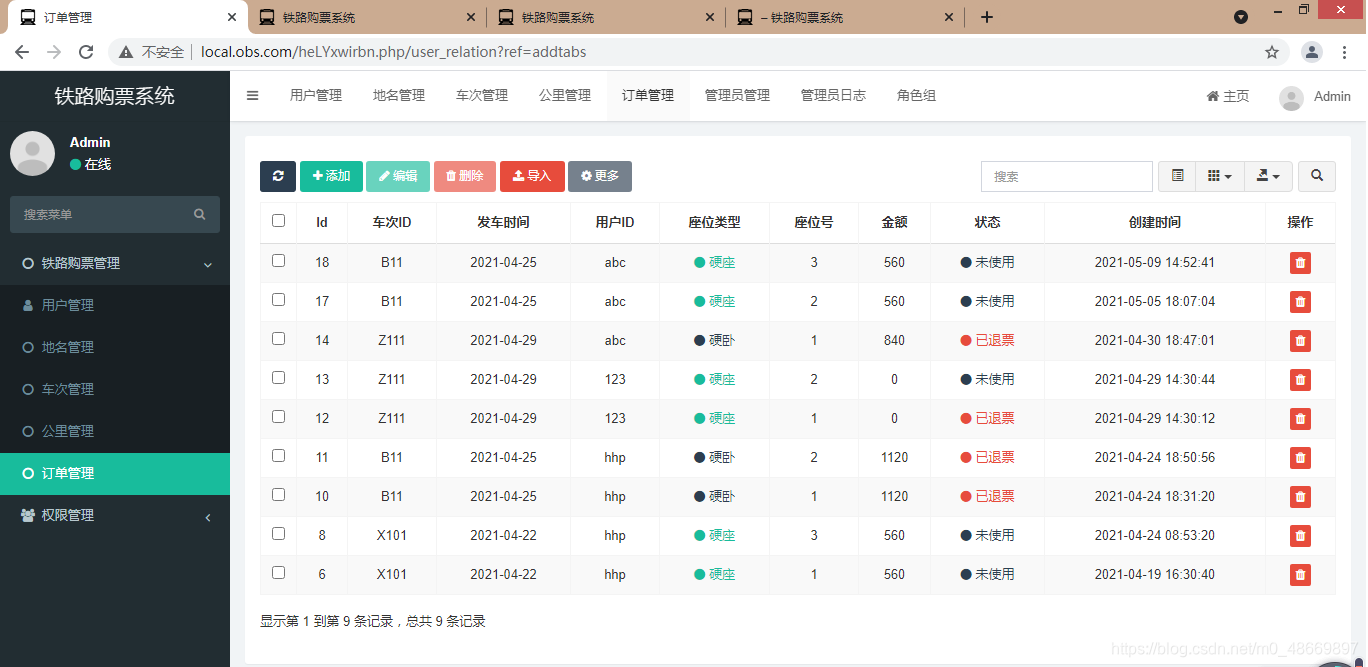Check the box for order Id 8

[278, 533]
